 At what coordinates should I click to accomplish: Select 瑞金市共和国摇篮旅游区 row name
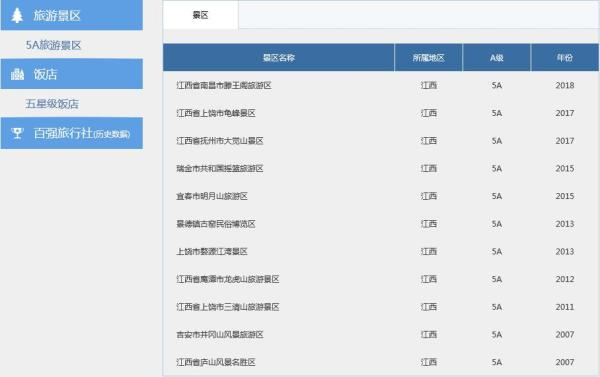[220, 168]
